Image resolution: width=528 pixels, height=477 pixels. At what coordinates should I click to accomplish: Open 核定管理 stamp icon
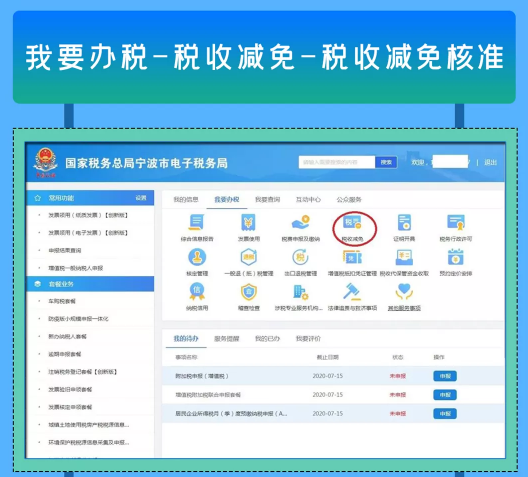pyautogui.click(x=197, y=257)
